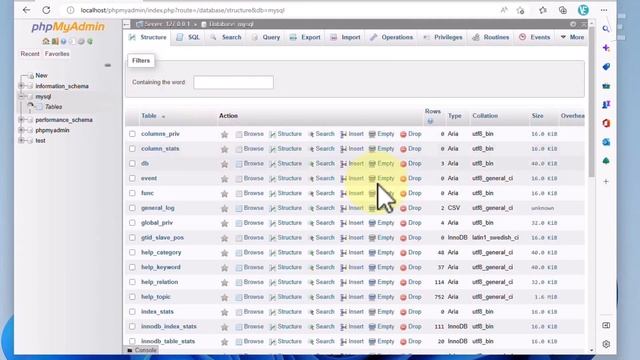The width and height of the screenshot is (640, 360).
Task: Click the phpMyAdmin home icon
Action: coord(46,41)
